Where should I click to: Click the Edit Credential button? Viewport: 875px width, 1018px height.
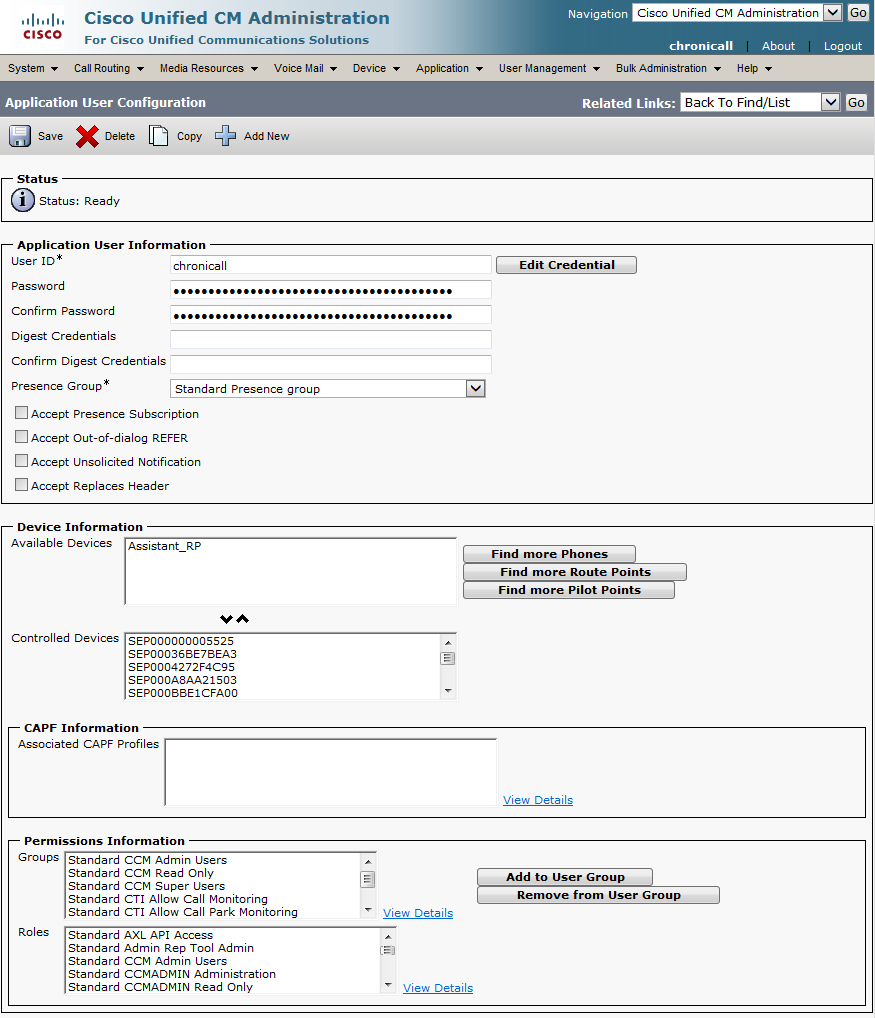[566, 265]
